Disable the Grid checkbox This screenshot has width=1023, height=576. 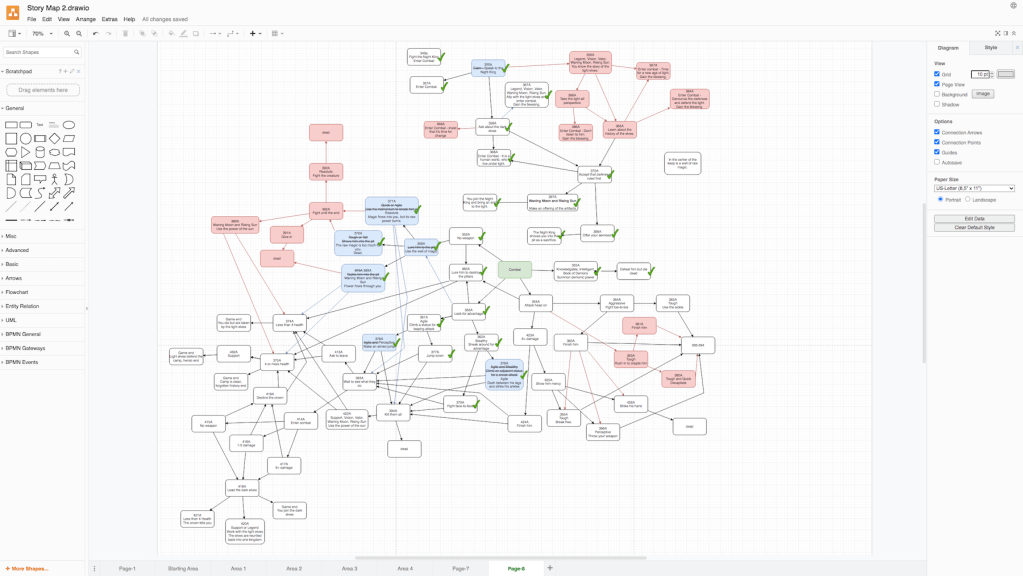[x=937, y=74]
